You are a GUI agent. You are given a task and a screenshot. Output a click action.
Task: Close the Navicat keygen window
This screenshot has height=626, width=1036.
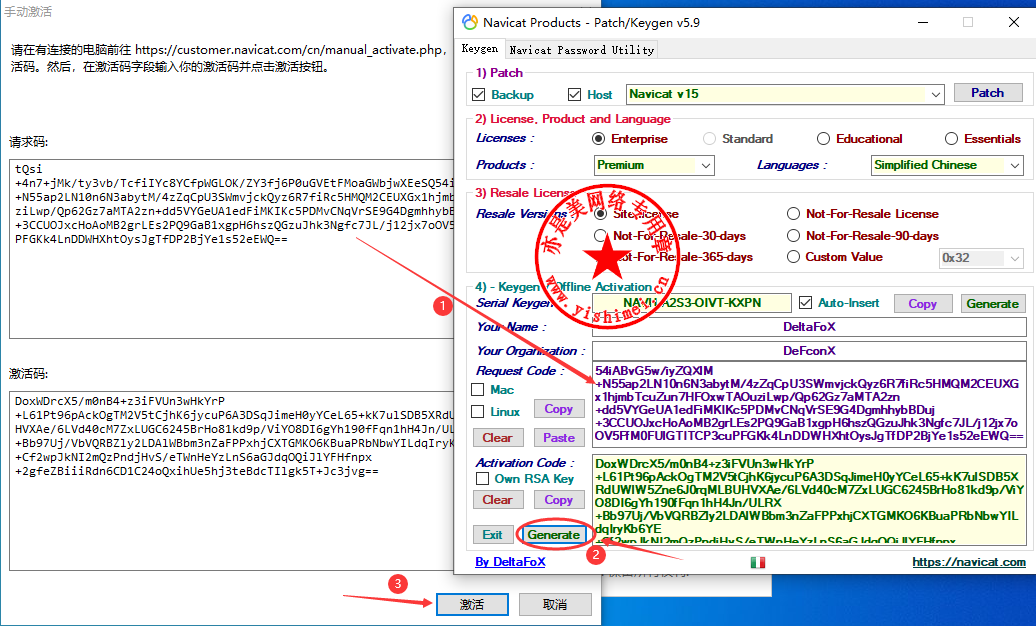pos(1014,22)
